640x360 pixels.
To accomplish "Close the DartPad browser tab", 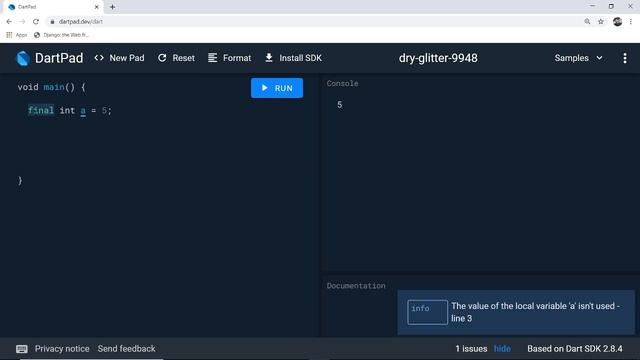I will click(x=97, y=7).
